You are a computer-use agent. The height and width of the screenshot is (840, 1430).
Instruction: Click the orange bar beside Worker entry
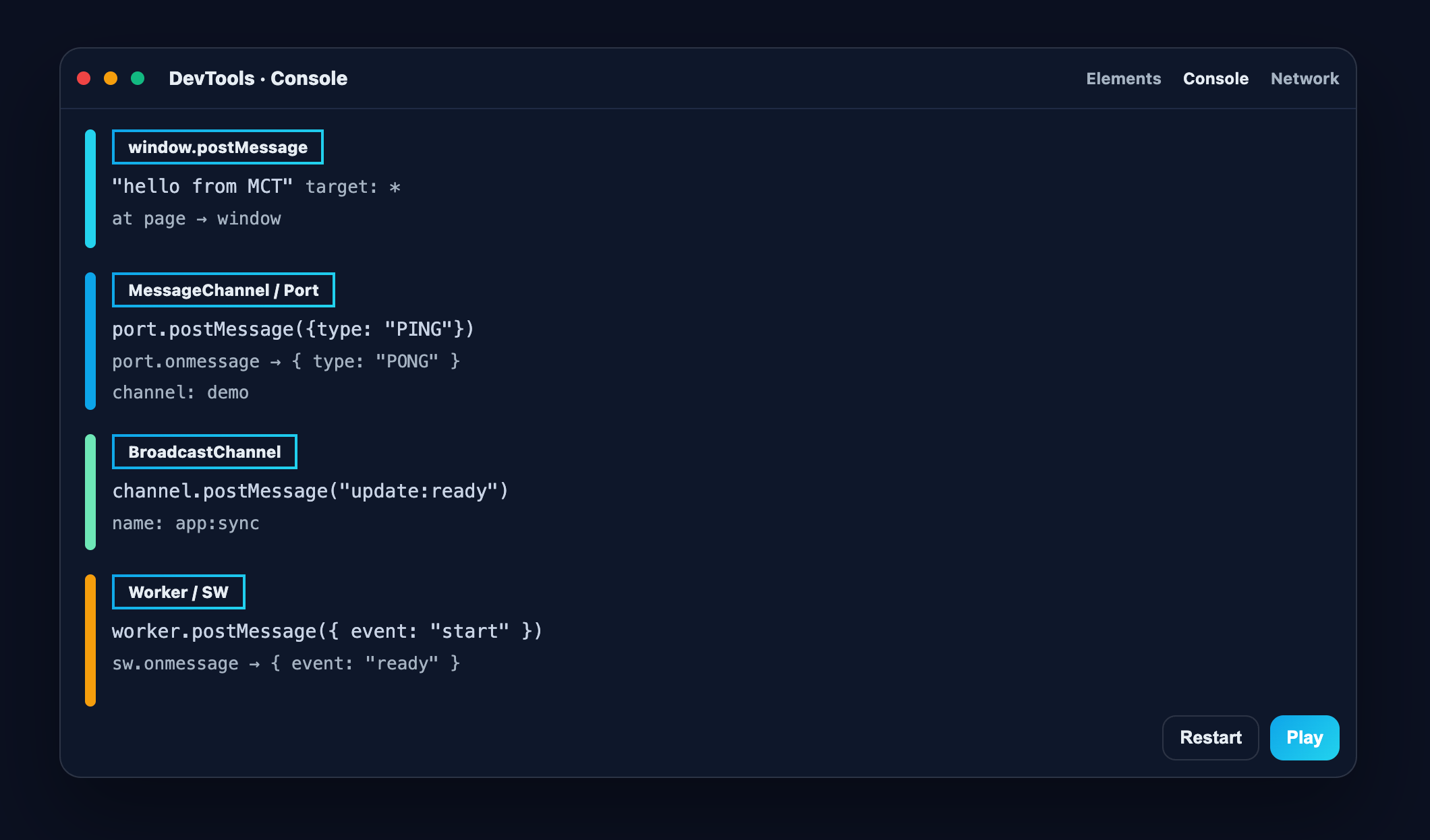pos(90,640)
